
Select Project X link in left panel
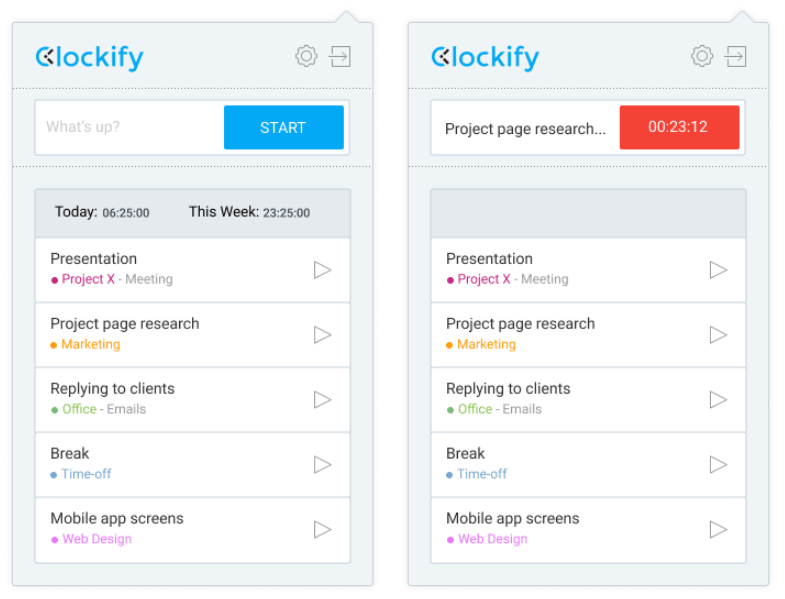click(88, 279)
